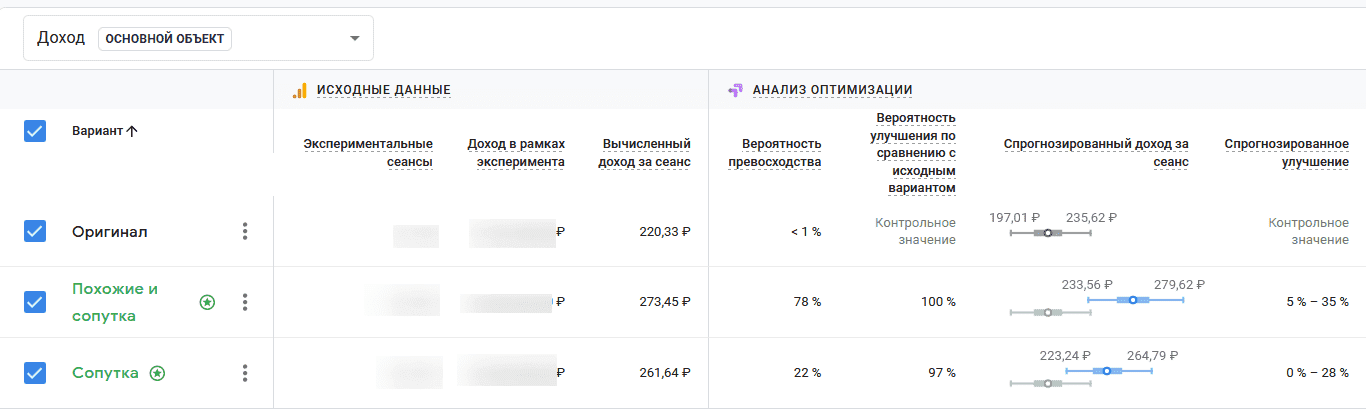Click the gray box plot in Оригинал row
1366x411 pixels.
click(x=1050, y=233)
